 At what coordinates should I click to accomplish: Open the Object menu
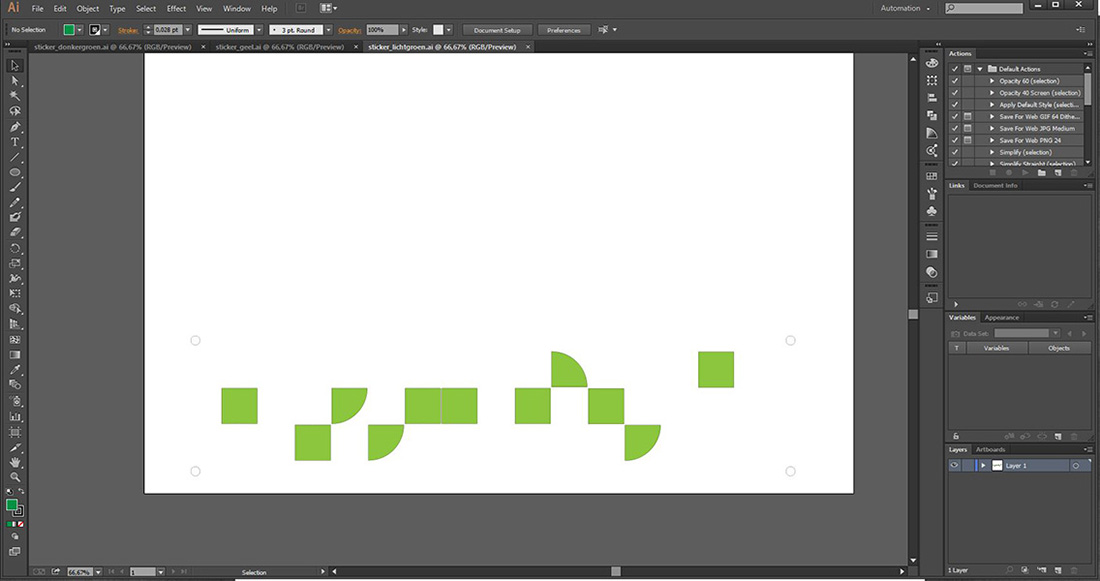click(x=88, y=8)
